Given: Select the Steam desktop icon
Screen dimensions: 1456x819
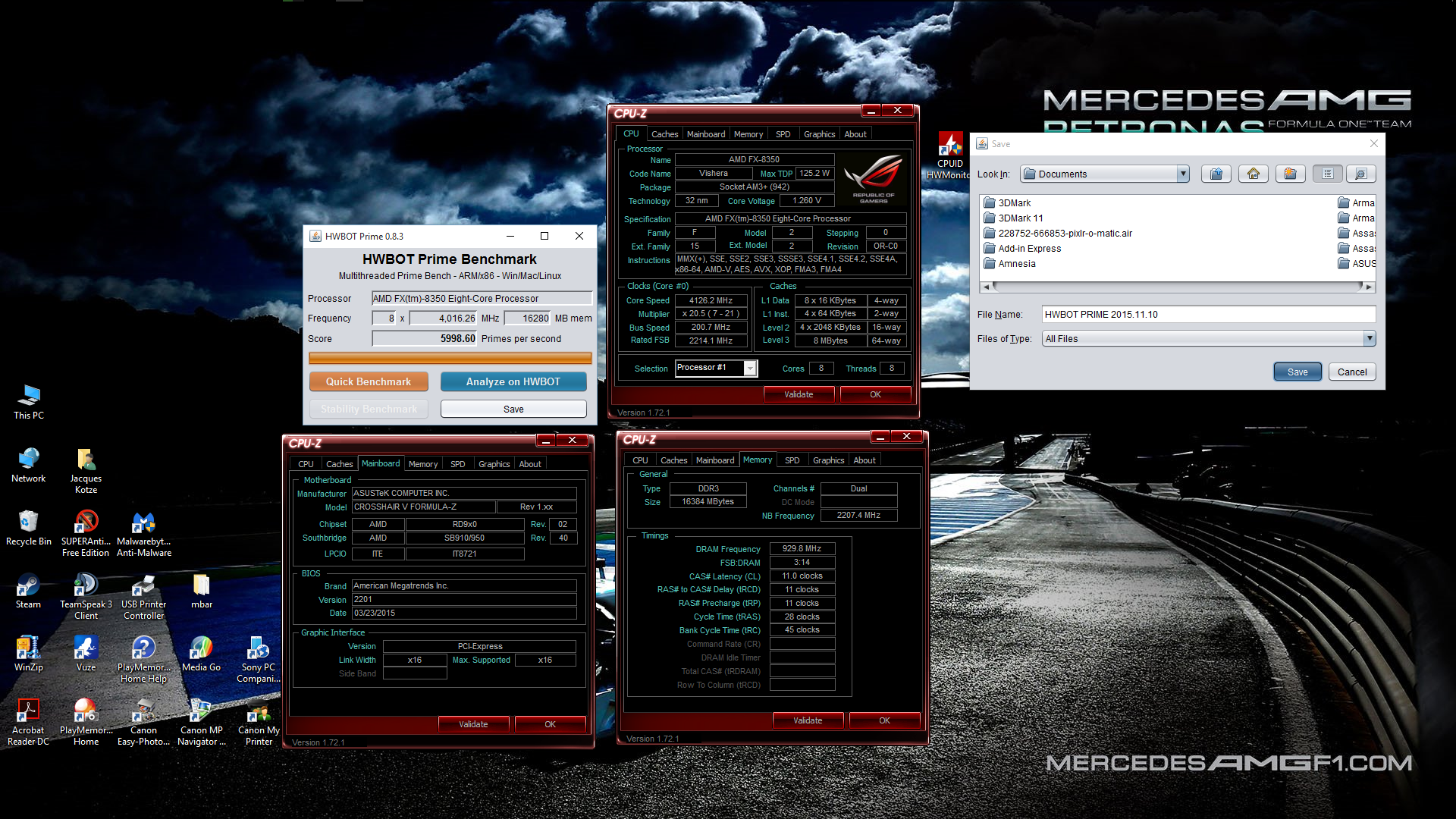Looking at the screenshot, I should point(29,591).
